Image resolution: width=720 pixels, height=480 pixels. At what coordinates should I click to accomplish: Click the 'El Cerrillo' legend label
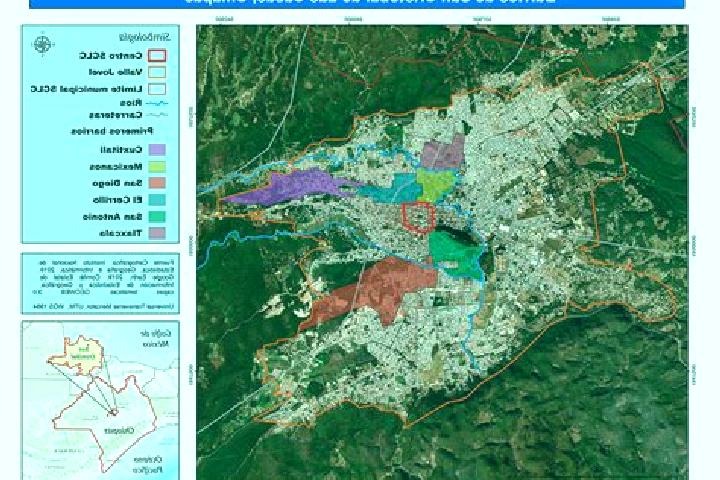click(118, 200)
